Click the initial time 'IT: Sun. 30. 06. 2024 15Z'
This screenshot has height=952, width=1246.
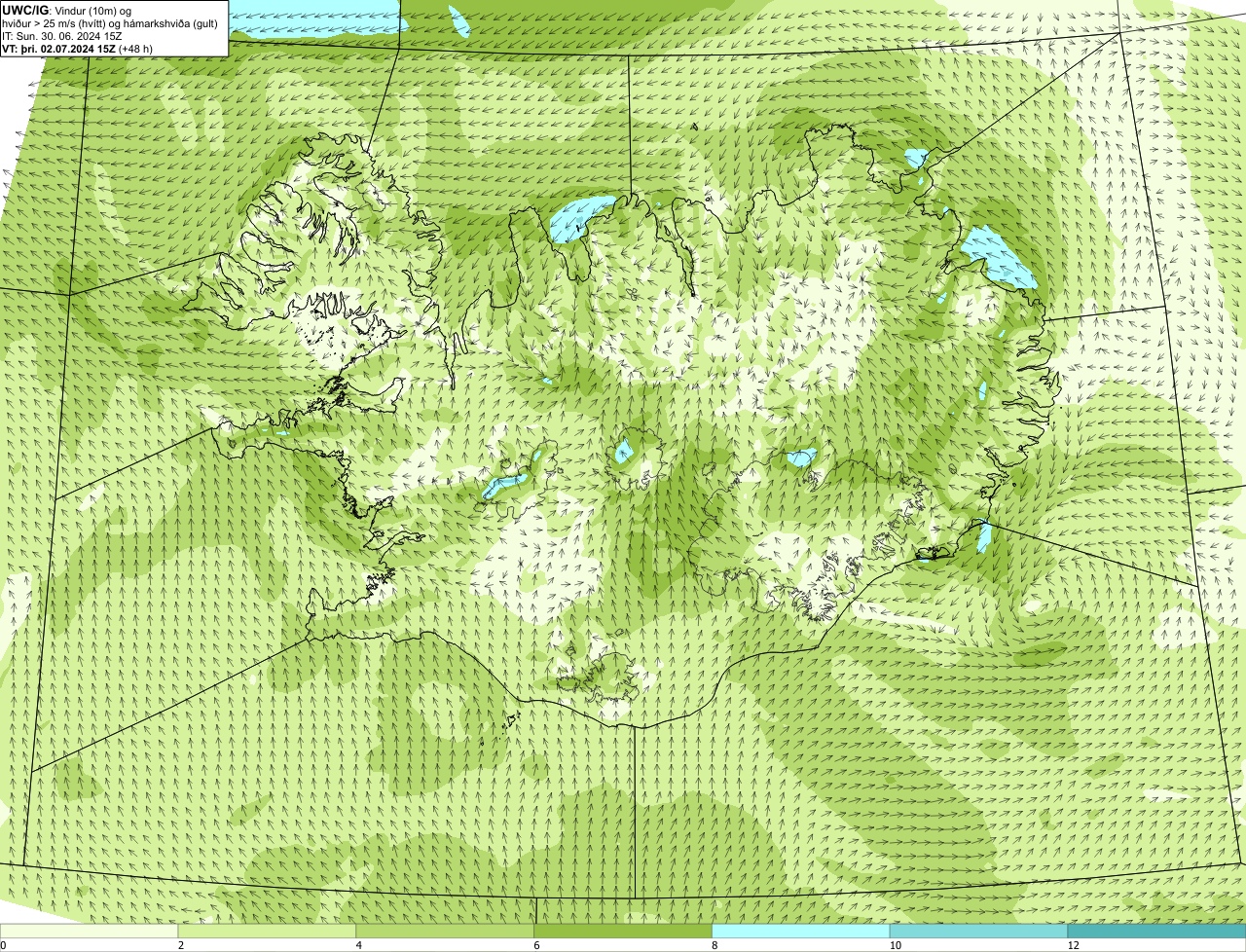tap(62, 36)
